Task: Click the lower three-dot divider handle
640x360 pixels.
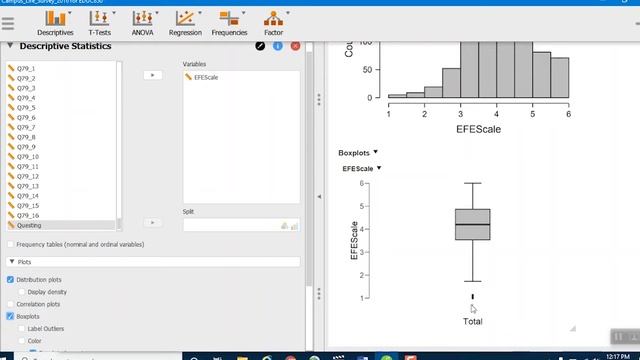Action: point(319,293)
